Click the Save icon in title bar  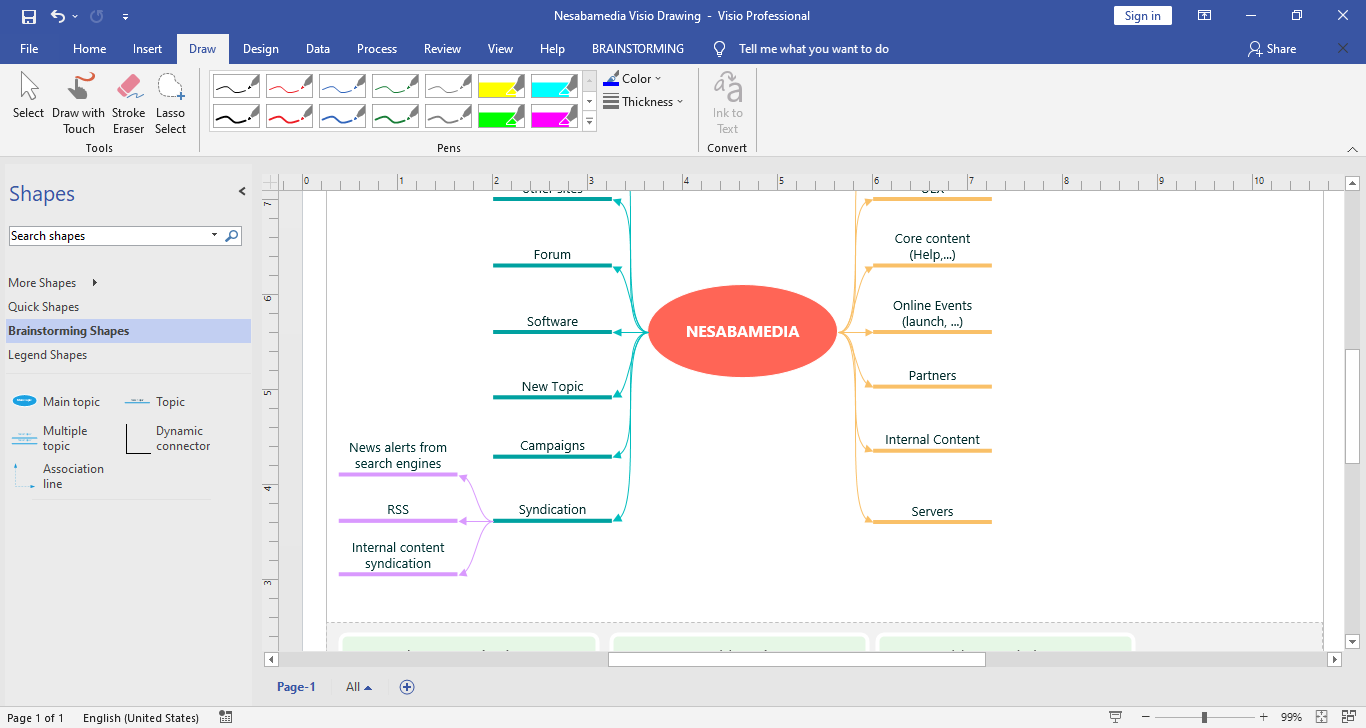pyautogui.click(x=28, y=16)
